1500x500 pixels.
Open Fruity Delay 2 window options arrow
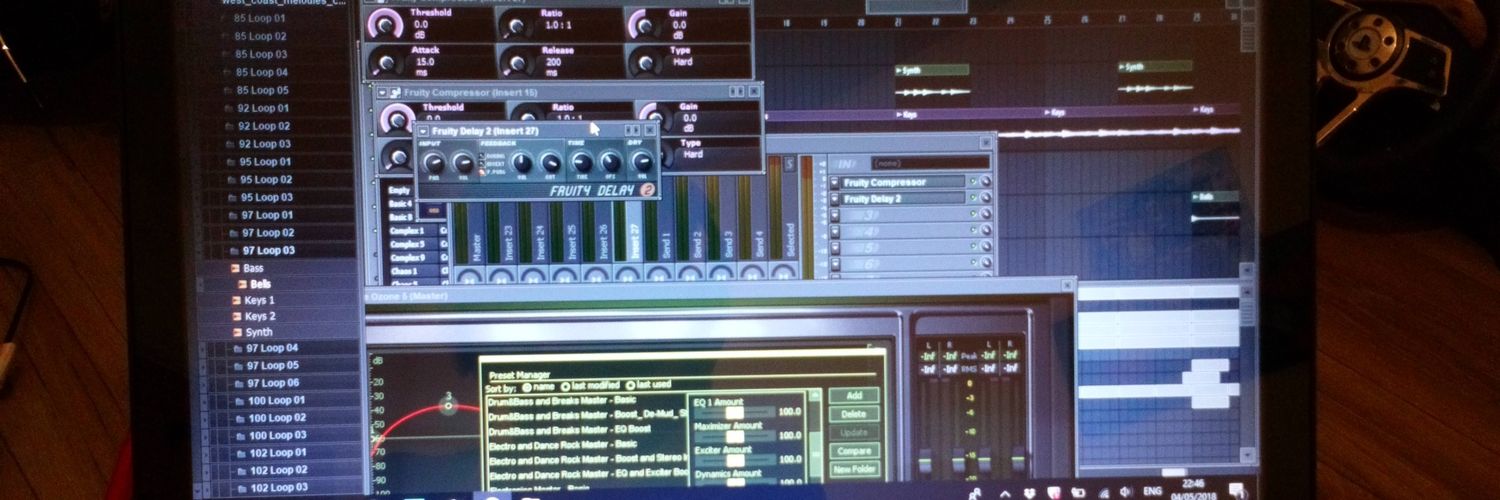click(424, 131)
